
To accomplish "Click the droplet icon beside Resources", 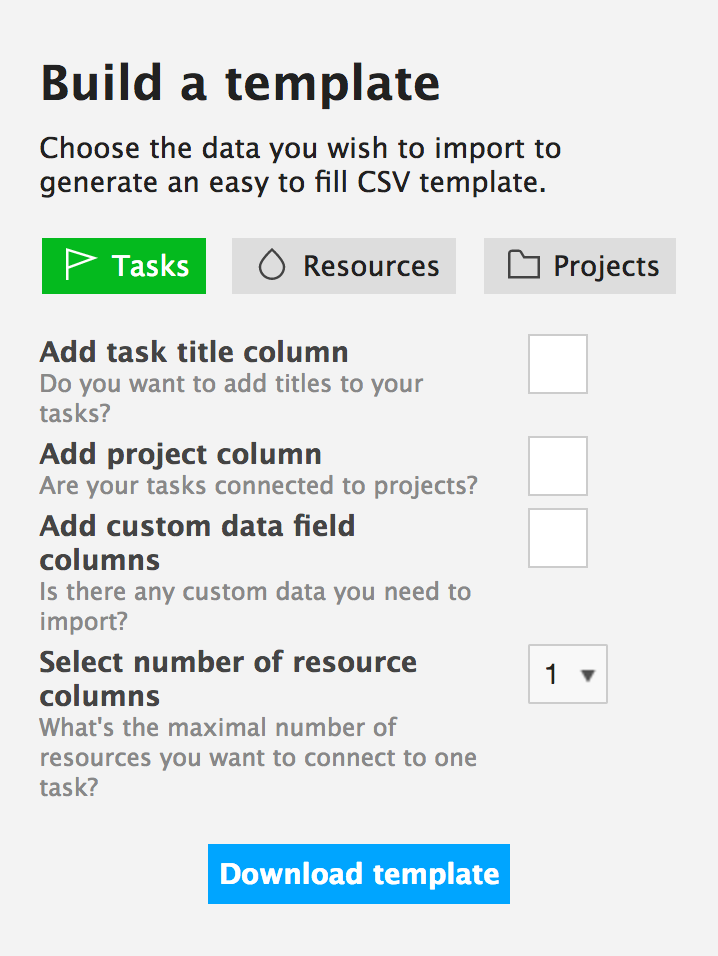I will [x=271, y=265].
